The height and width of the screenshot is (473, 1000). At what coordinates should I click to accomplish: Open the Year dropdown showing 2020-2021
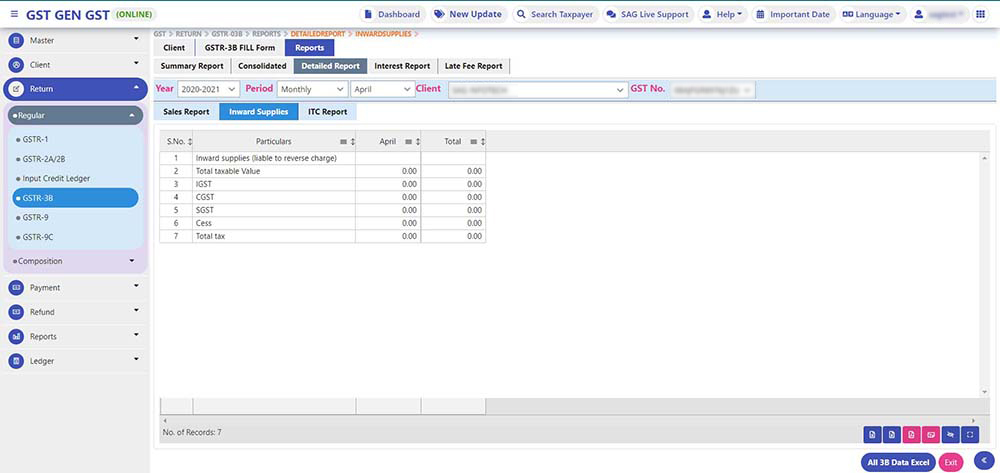208,89
